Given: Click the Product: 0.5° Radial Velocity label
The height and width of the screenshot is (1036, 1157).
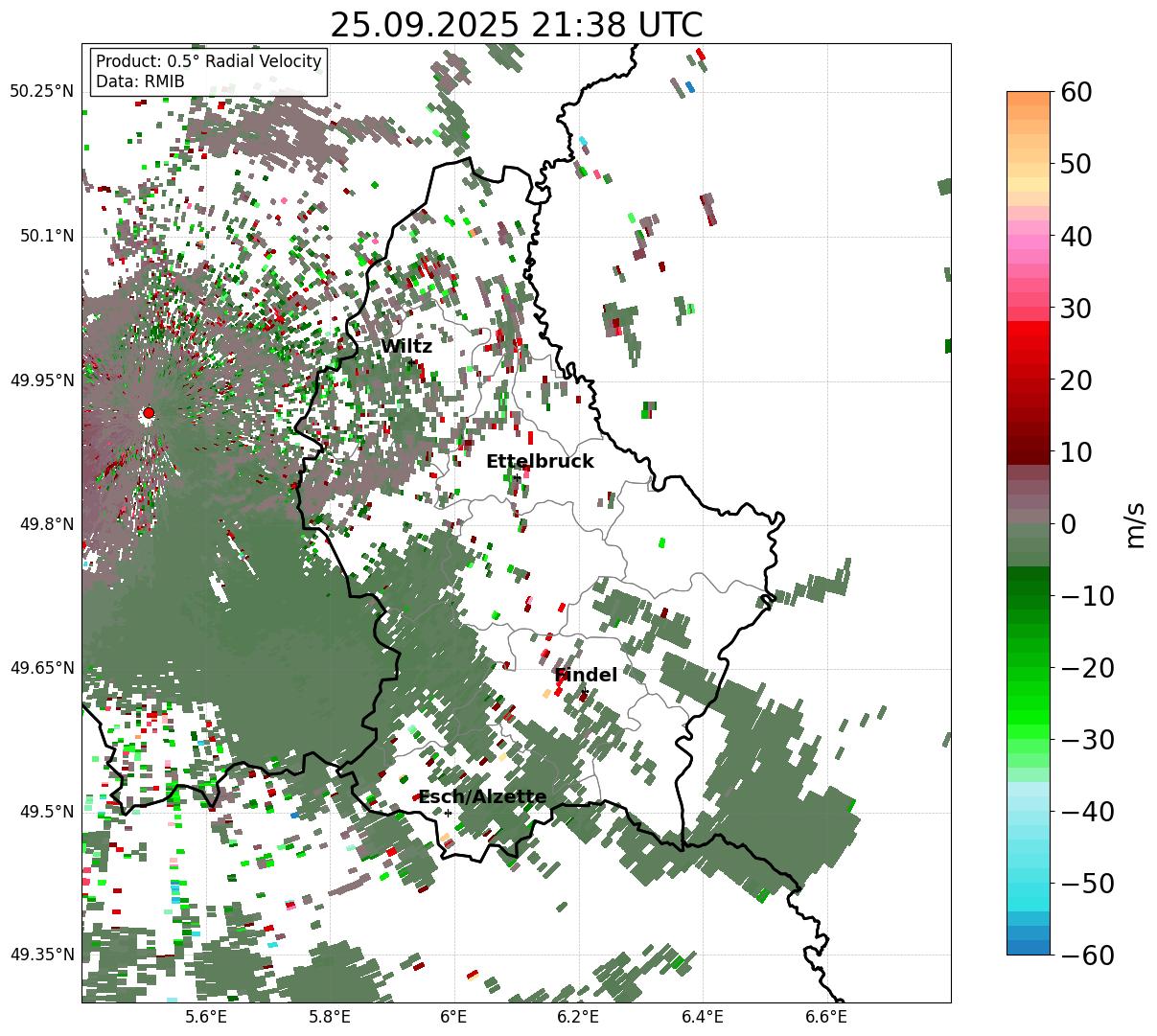Looking at the screenshot, I should 209,61.
